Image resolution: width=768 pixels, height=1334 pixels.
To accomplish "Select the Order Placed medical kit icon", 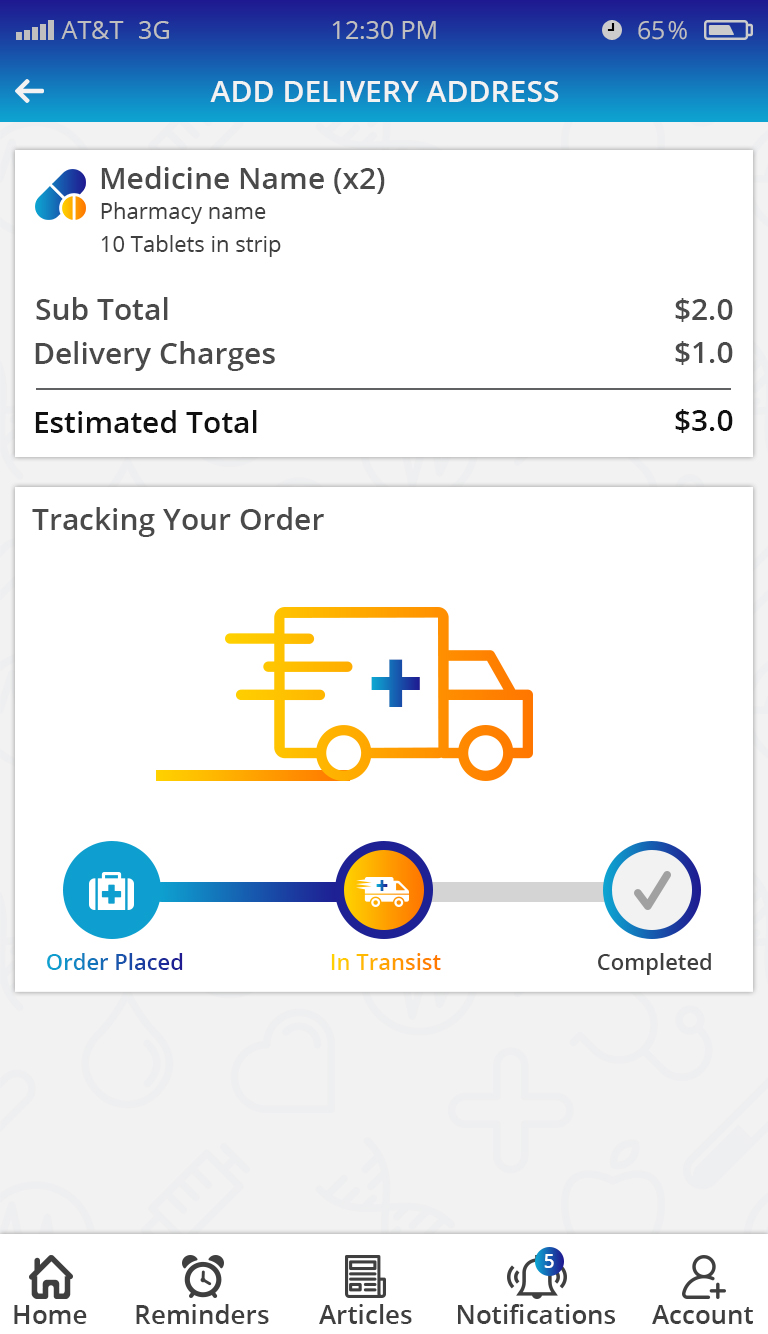I will (111, 890).
